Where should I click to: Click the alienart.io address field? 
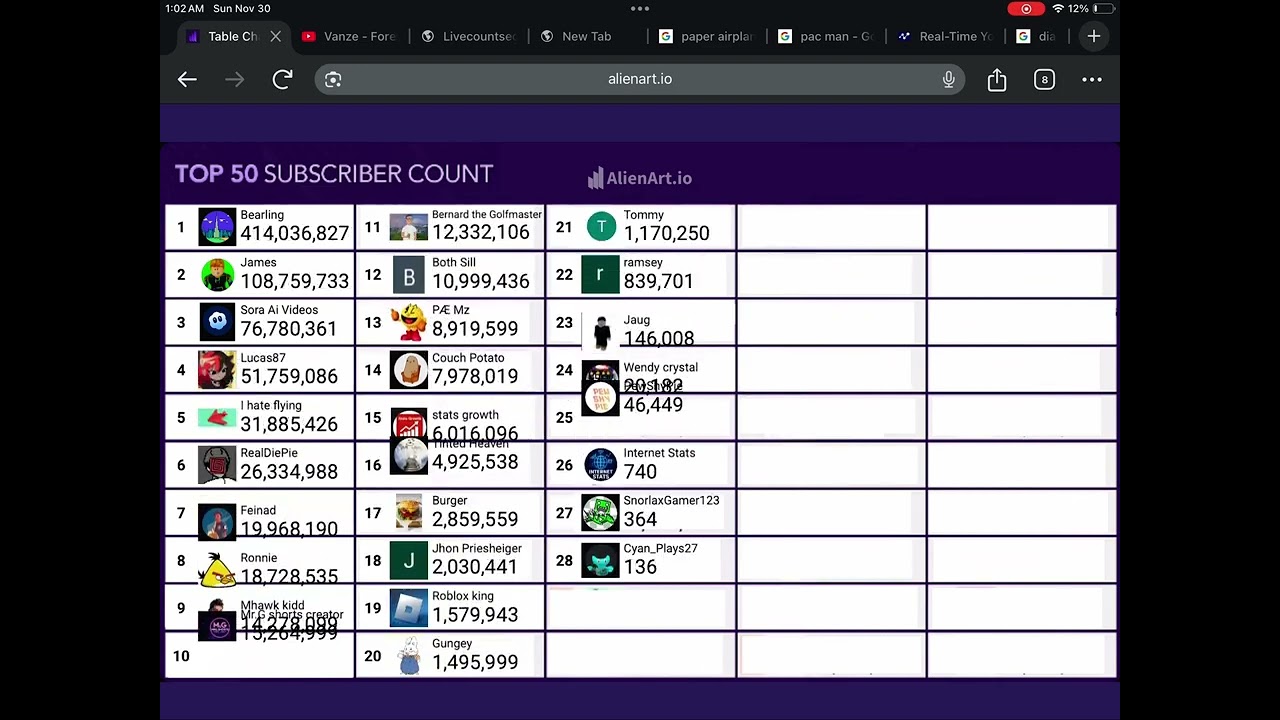click(x=640, y=79)
